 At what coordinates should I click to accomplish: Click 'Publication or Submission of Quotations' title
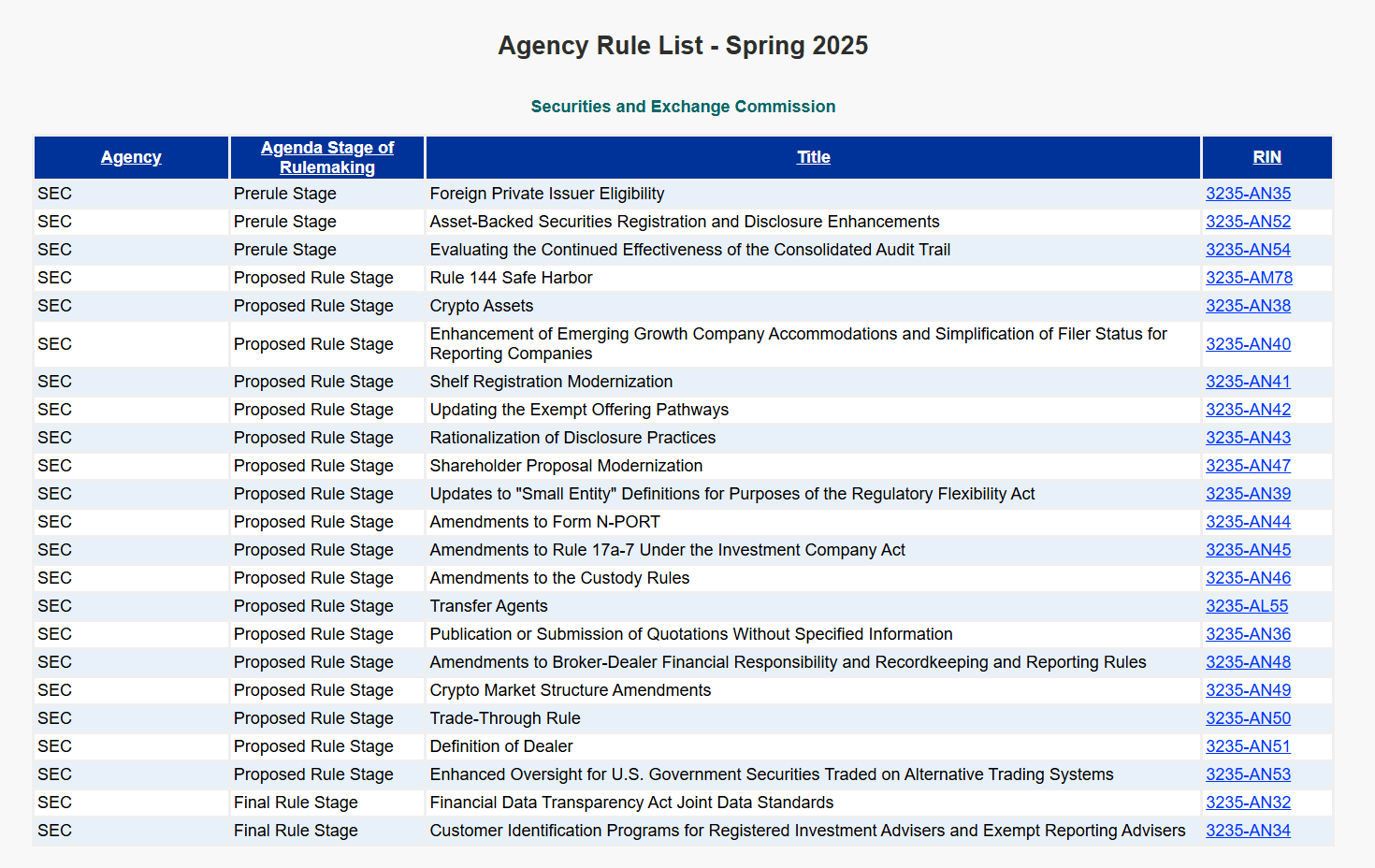691,634
